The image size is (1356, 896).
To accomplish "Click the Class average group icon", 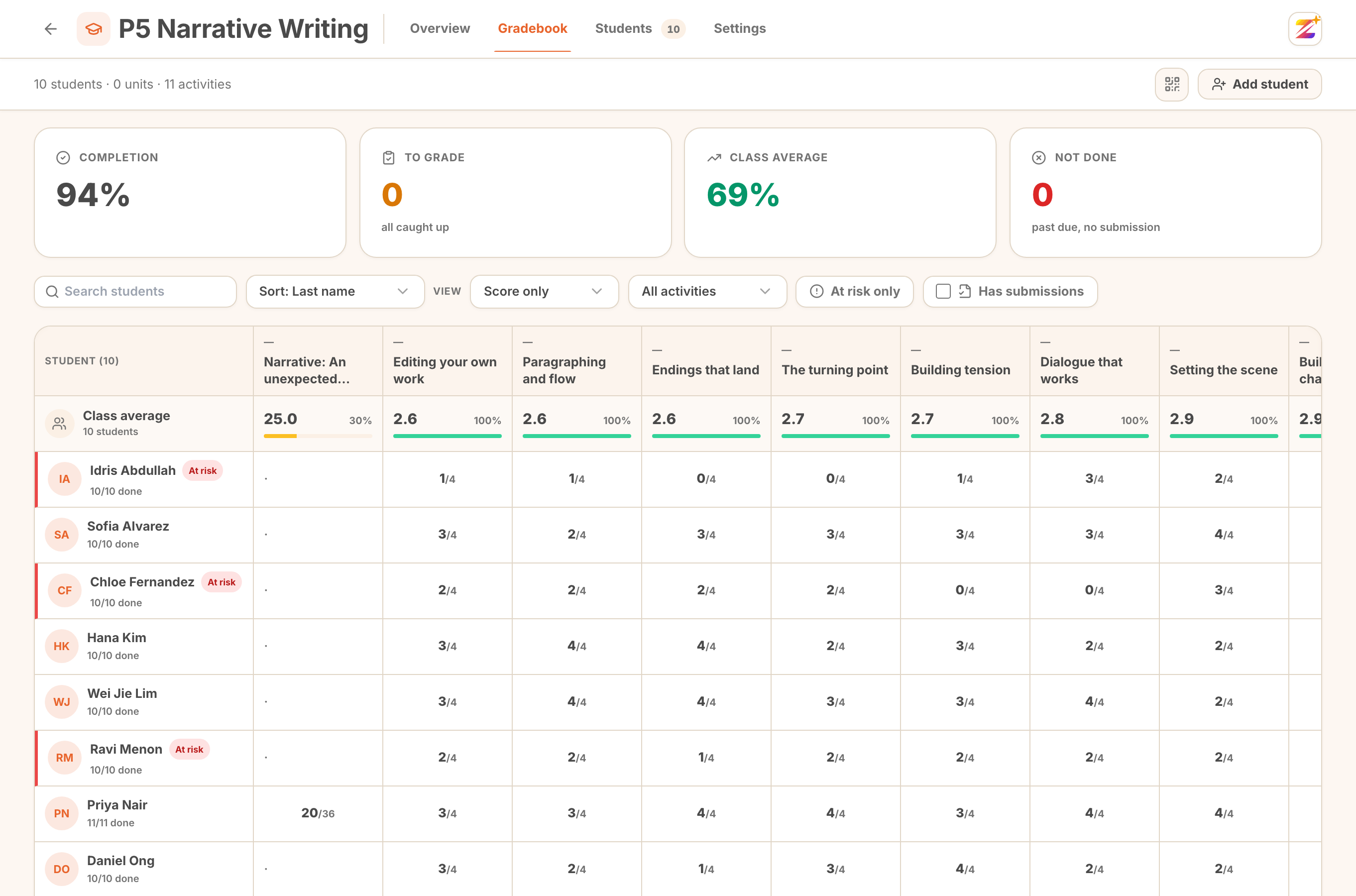I will (x=59, y=424).
